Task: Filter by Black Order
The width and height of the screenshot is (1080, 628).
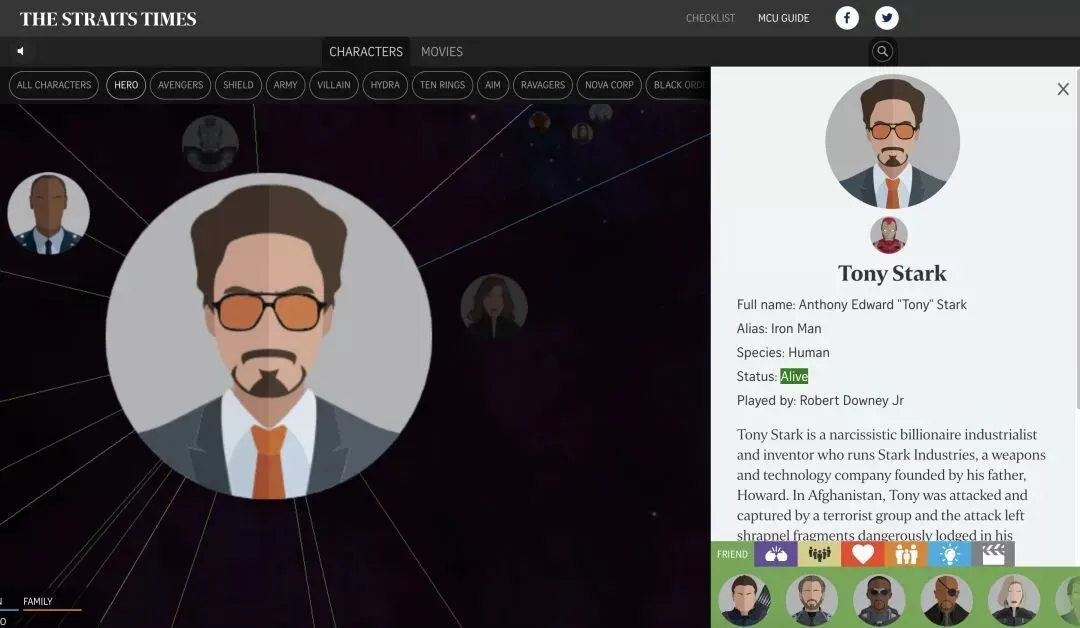Action: (x=678, y=85)
